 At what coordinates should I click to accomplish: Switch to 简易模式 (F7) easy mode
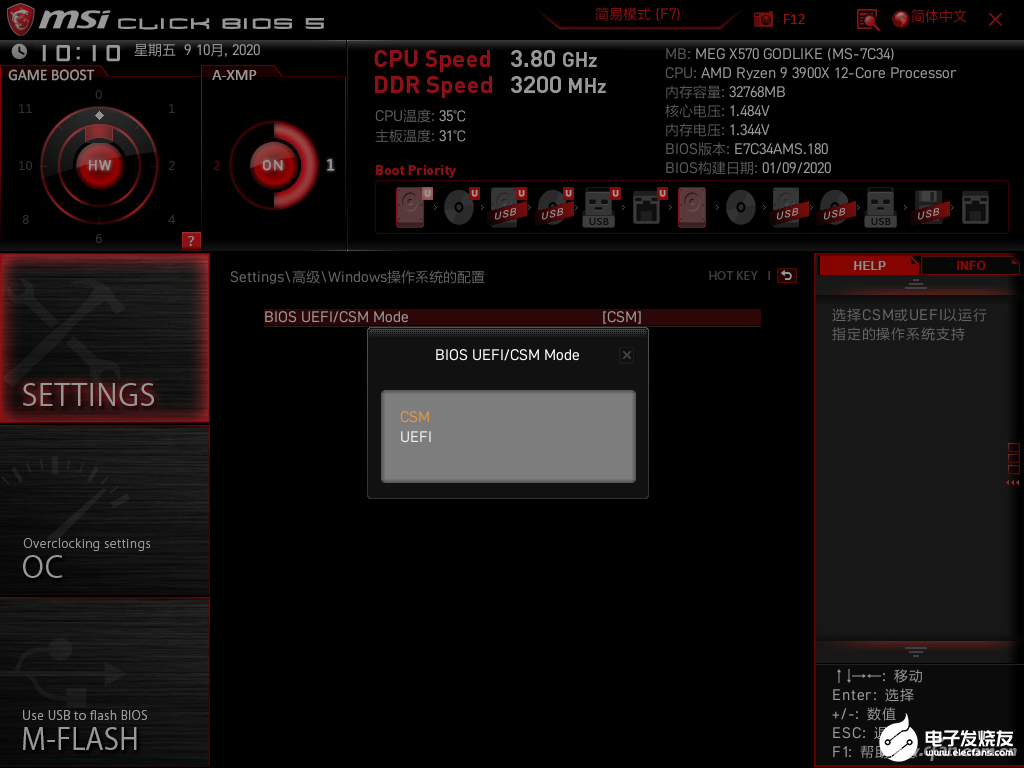pyautogui.click(x=637, y=14)
